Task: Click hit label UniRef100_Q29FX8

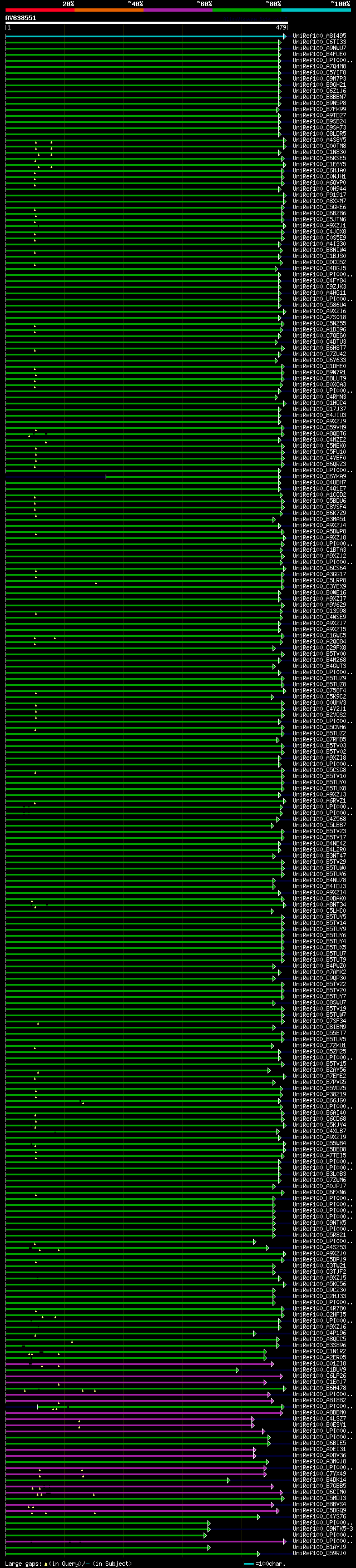Action: pyautogui.click(x=319, y=647)
